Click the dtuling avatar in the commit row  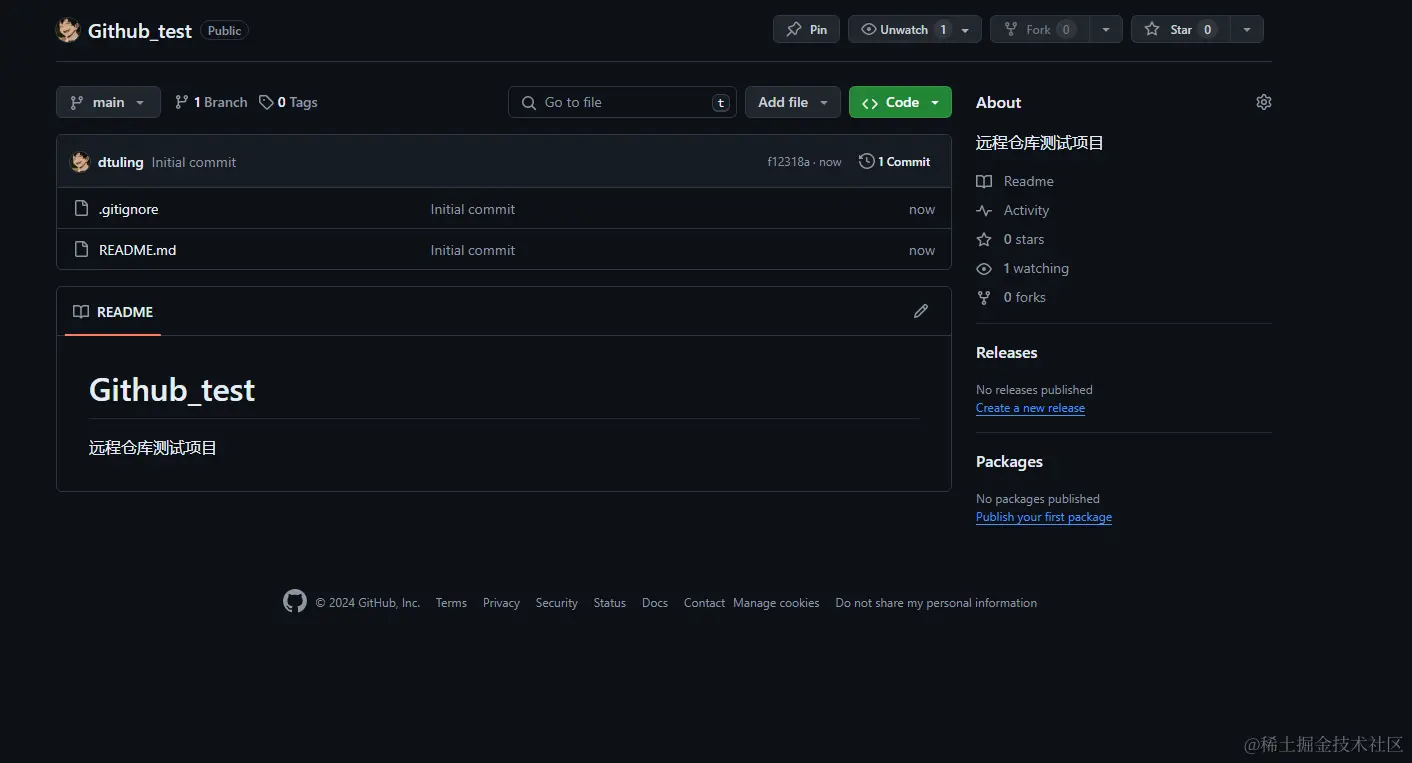click(80, 162)
